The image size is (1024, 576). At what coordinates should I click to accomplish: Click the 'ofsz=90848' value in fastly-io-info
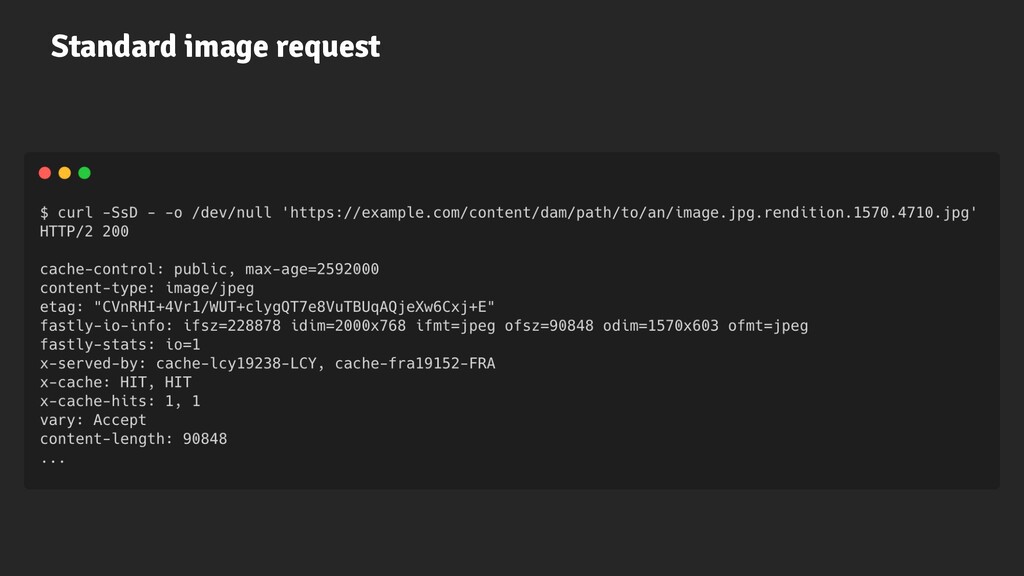(x=549, y=326)
